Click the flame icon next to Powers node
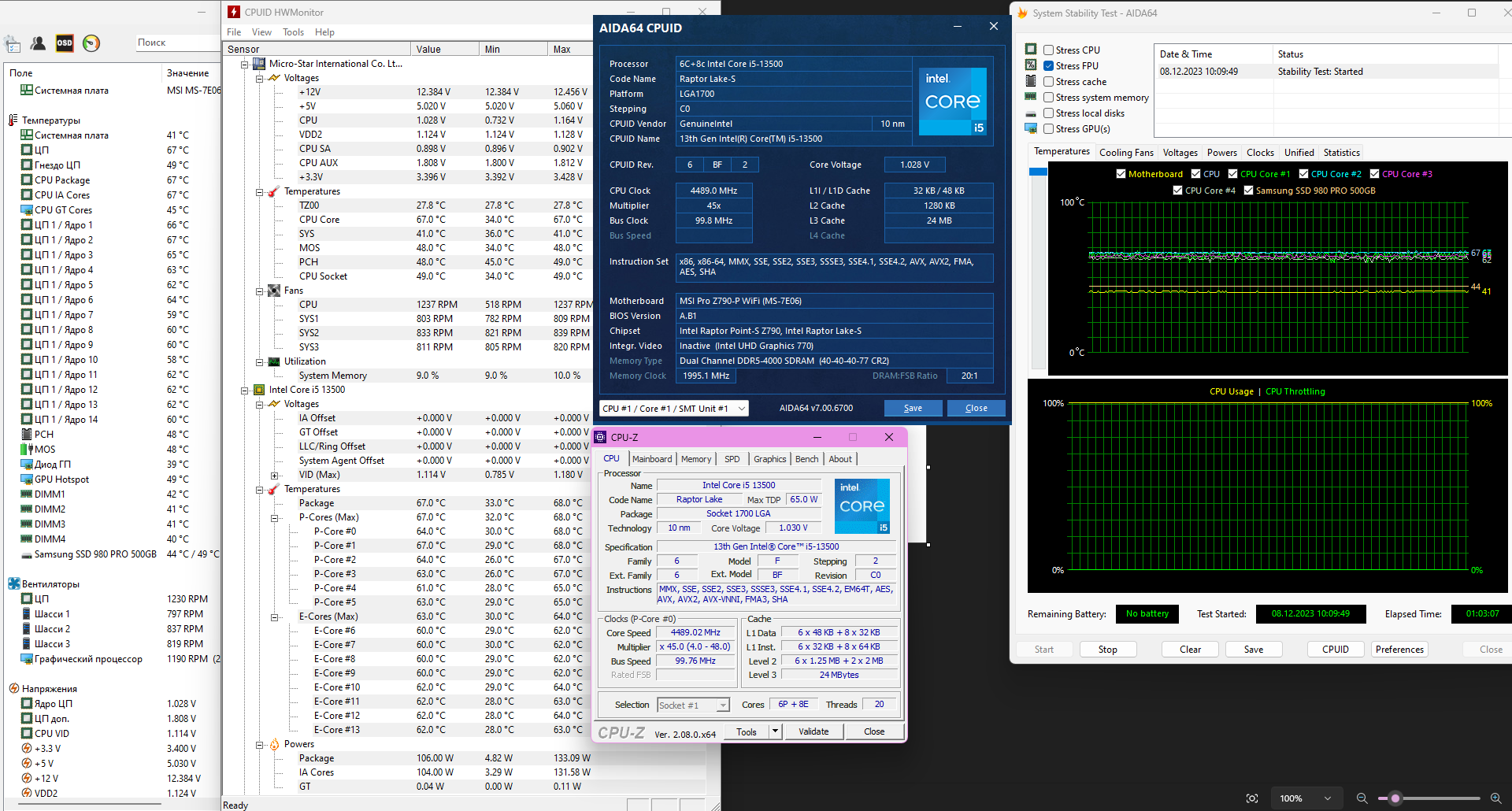1512x811 pixels. [x=274, y=744]
